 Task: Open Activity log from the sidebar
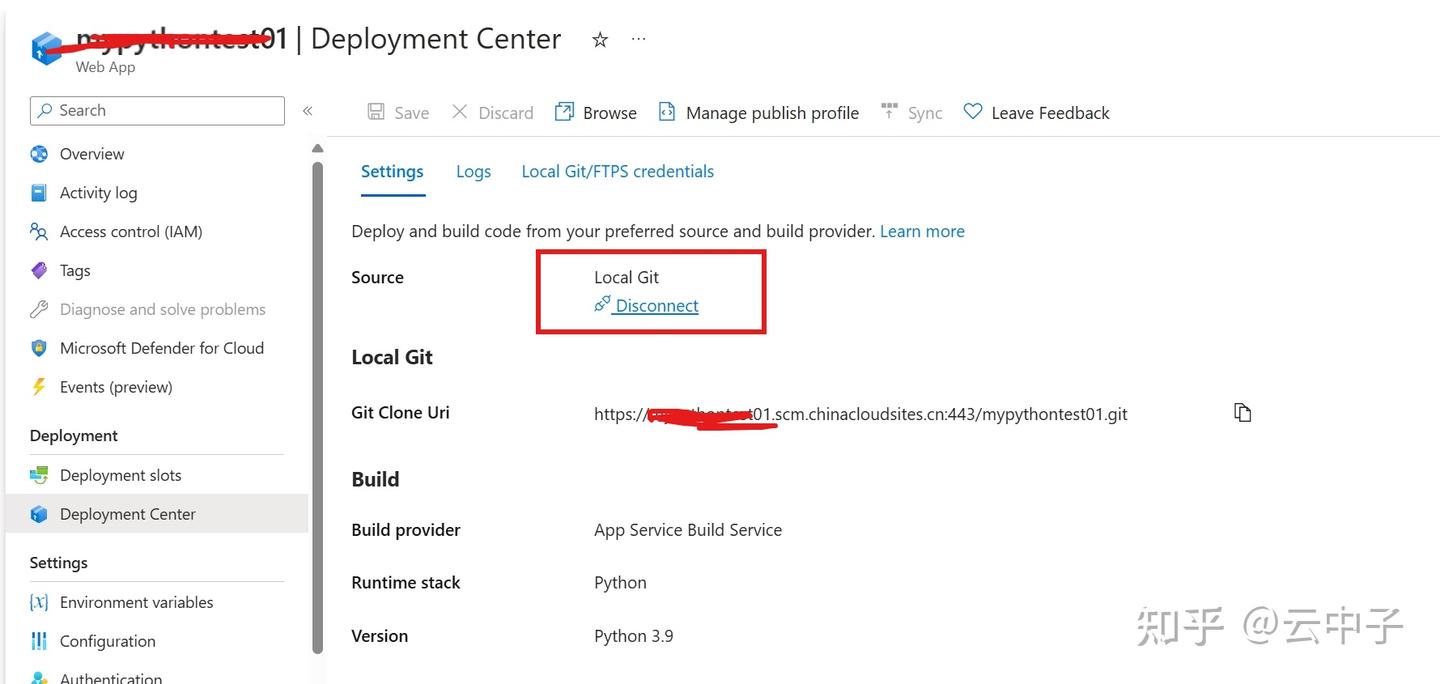(98, 192)
